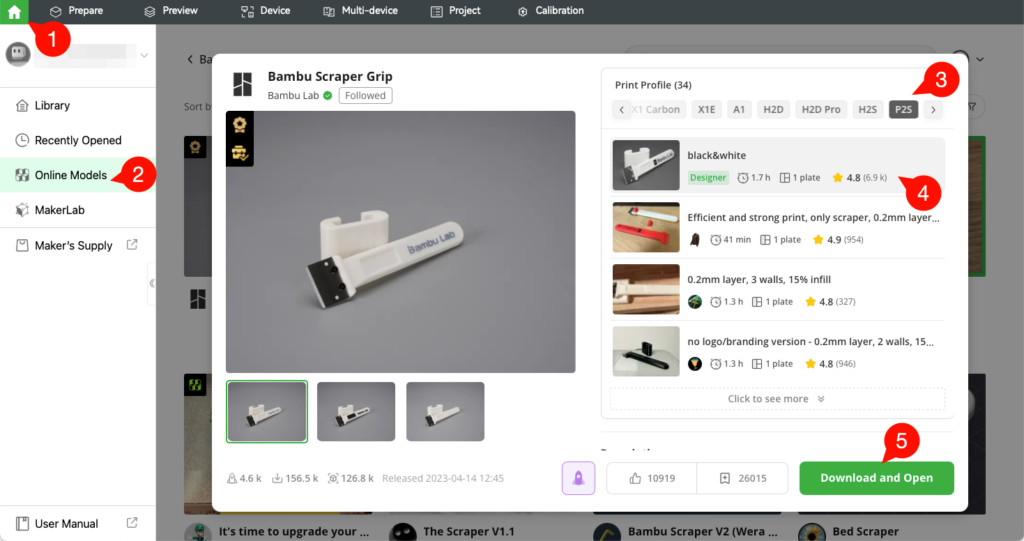
Task: Switch to the Prepare tab
Action: (77, 11)
